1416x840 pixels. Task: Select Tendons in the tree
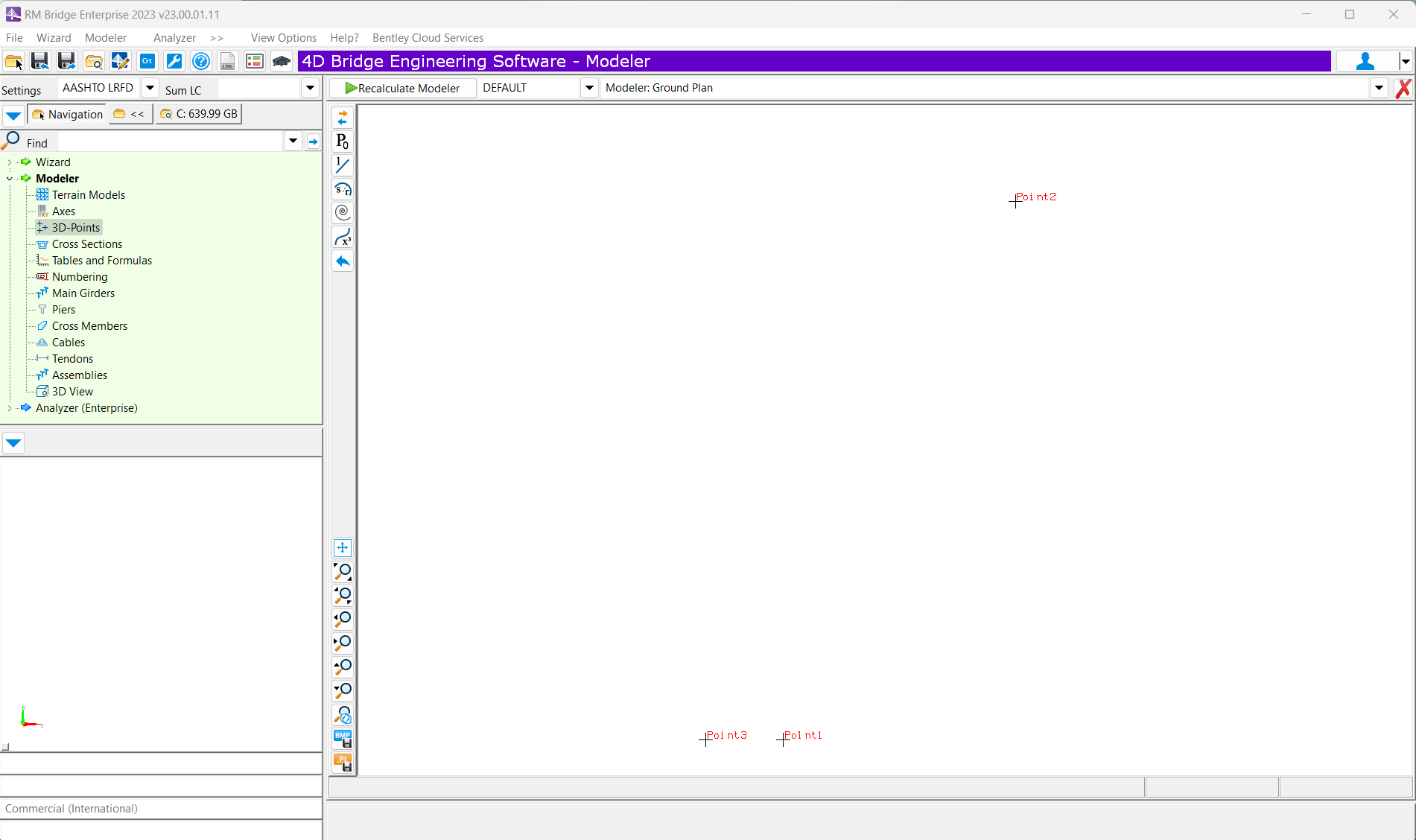(72, 359)
